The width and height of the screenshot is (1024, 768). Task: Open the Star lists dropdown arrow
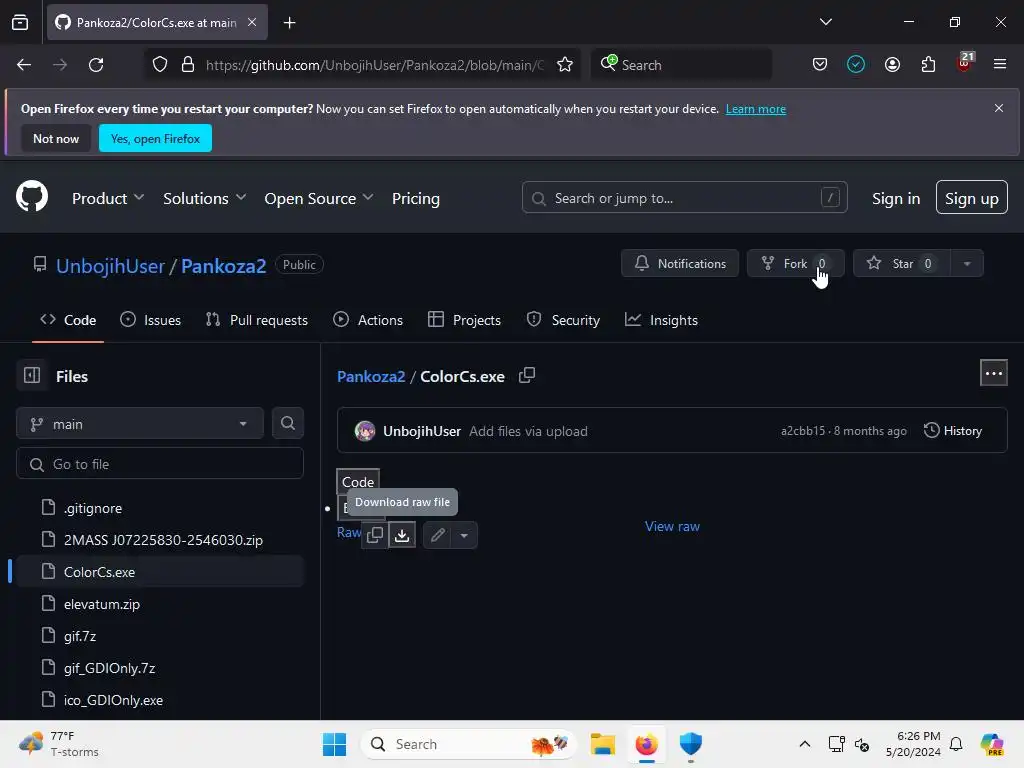(x=967, y=264)
